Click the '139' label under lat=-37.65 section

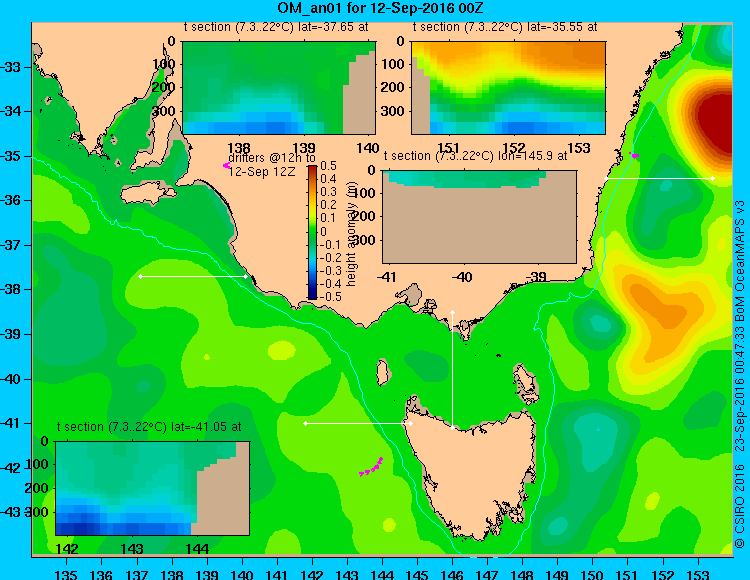point(304,148)
